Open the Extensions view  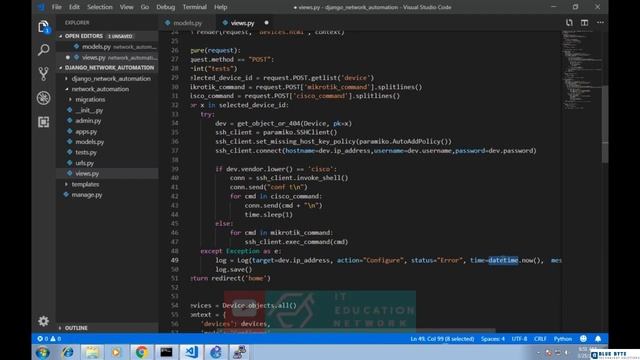(x=43, y=122)
